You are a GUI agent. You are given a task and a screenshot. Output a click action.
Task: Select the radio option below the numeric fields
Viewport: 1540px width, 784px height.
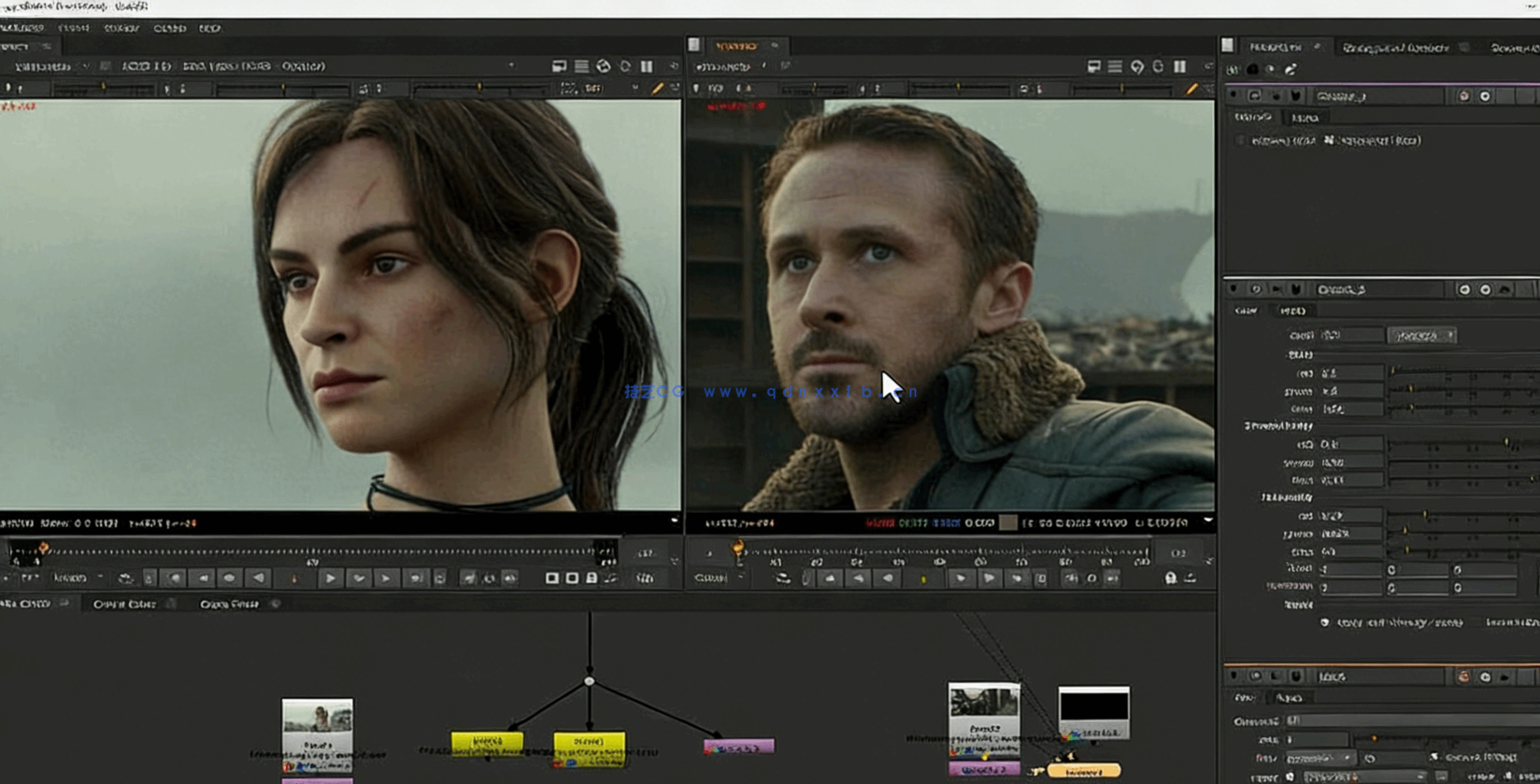pos(1324,622)
